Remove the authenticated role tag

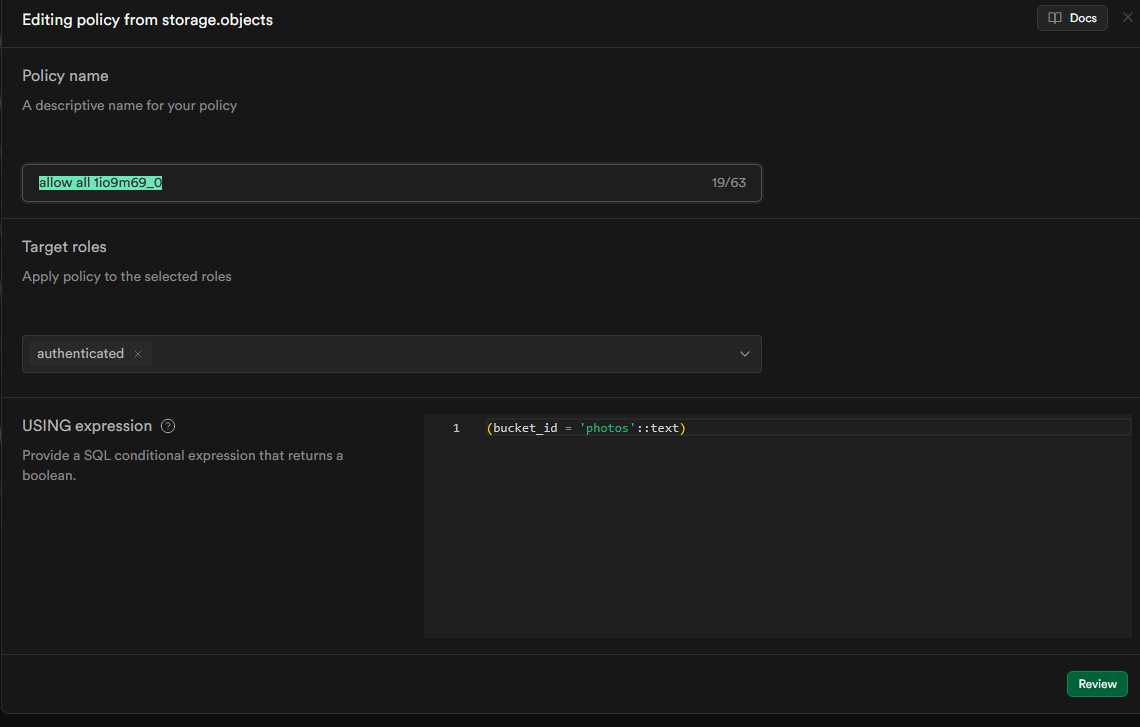[x=138, y=354]
